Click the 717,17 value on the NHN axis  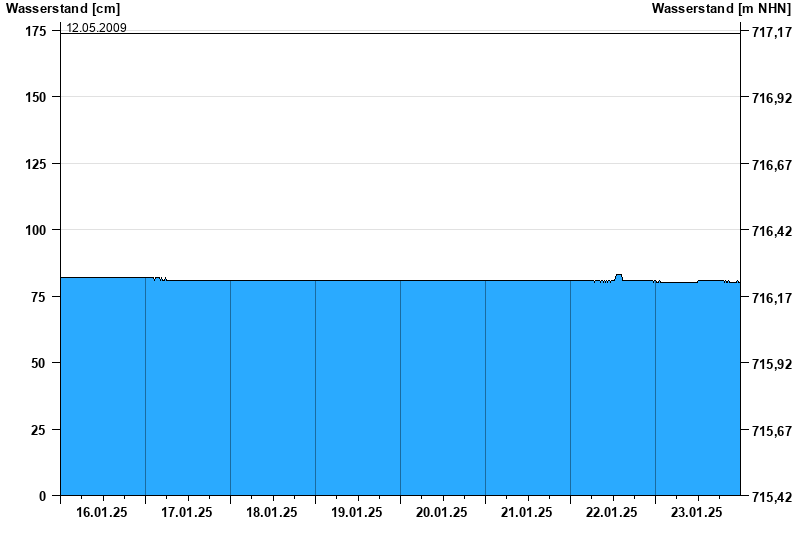pos(772,33)
